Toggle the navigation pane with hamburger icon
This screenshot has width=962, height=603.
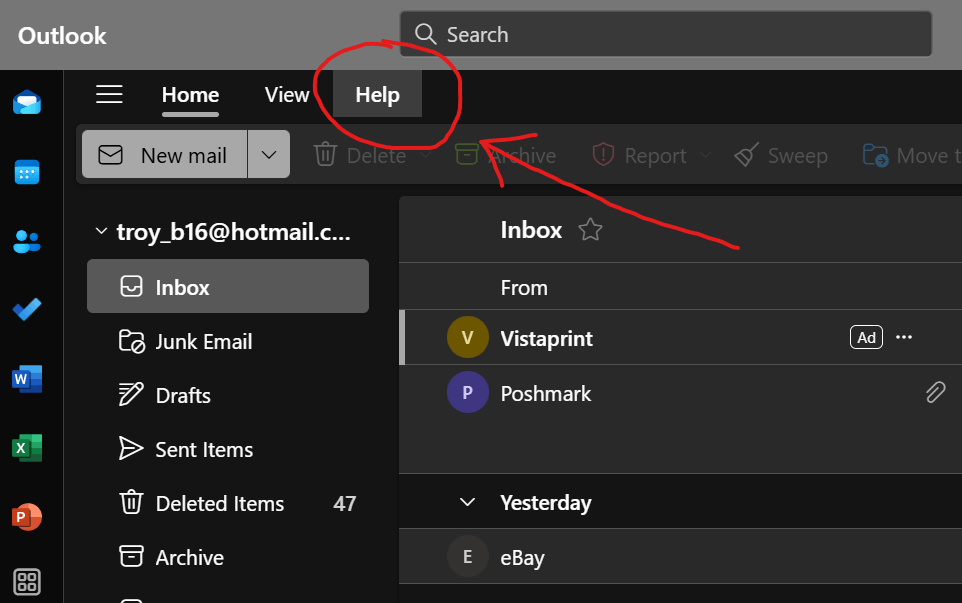109,94
